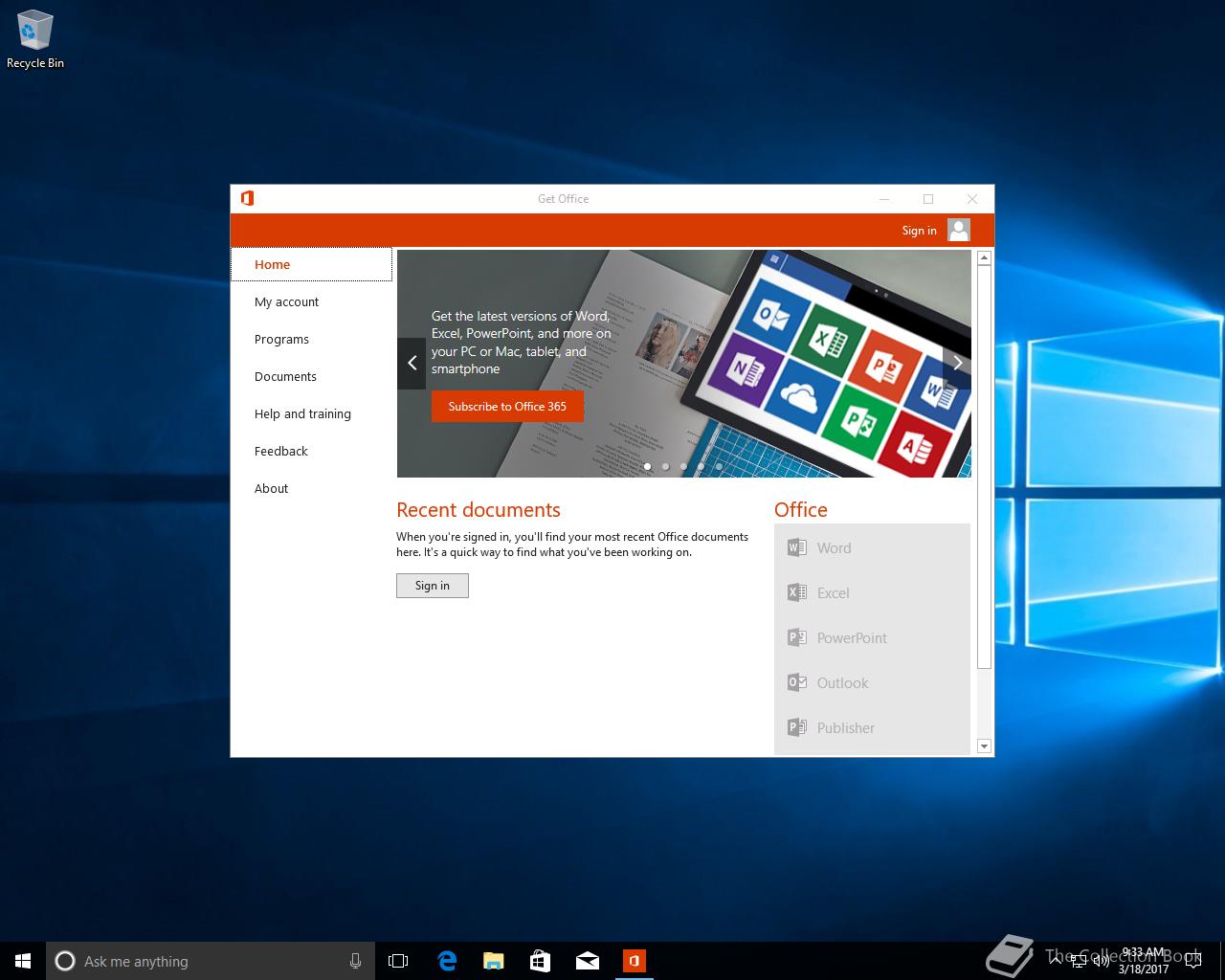The height and width of the screenshot is (980, 1225).
Task: Open the About section
Action: click(311, 488)
